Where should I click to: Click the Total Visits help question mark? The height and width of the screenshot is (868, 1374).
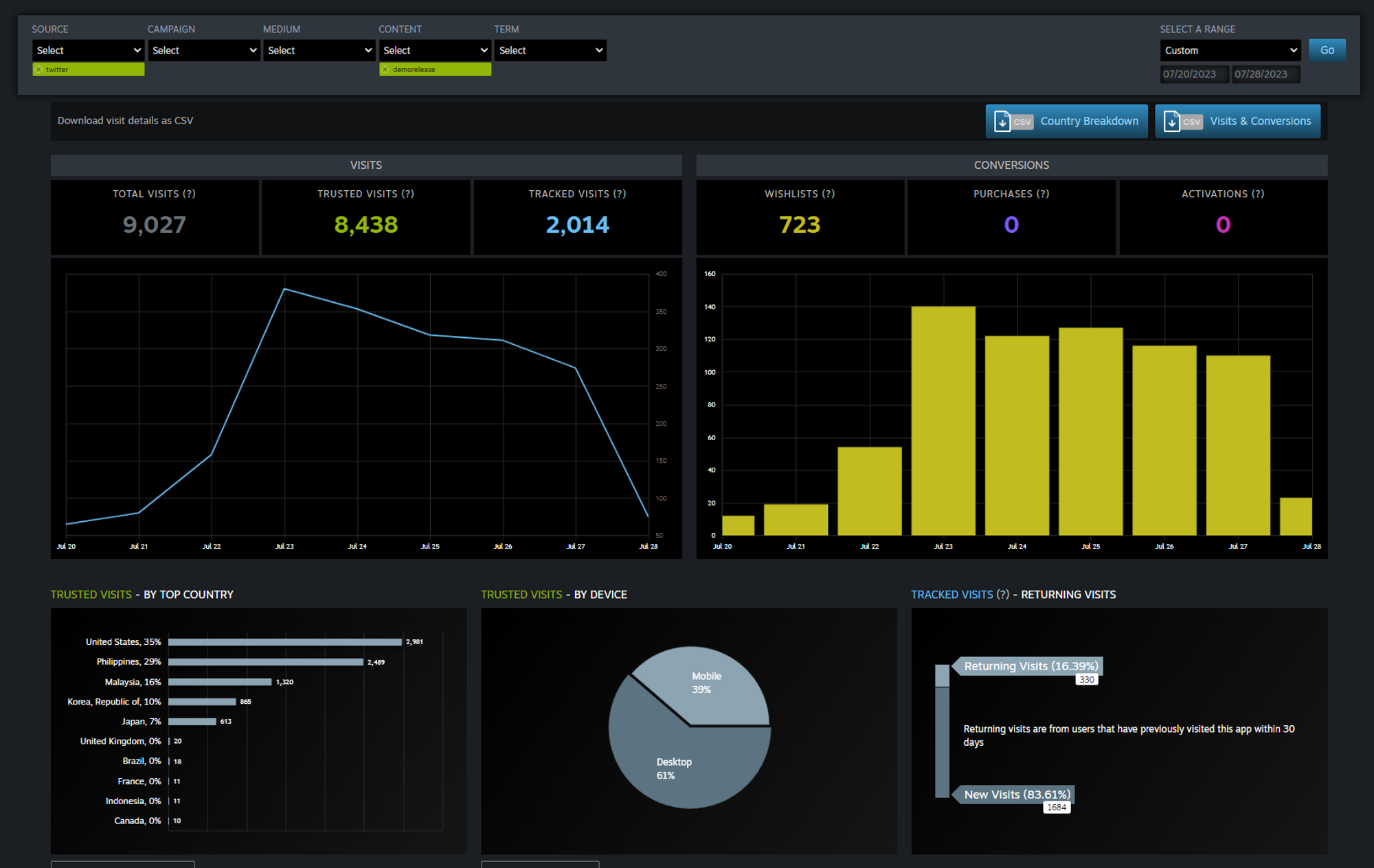coord(189,194)
